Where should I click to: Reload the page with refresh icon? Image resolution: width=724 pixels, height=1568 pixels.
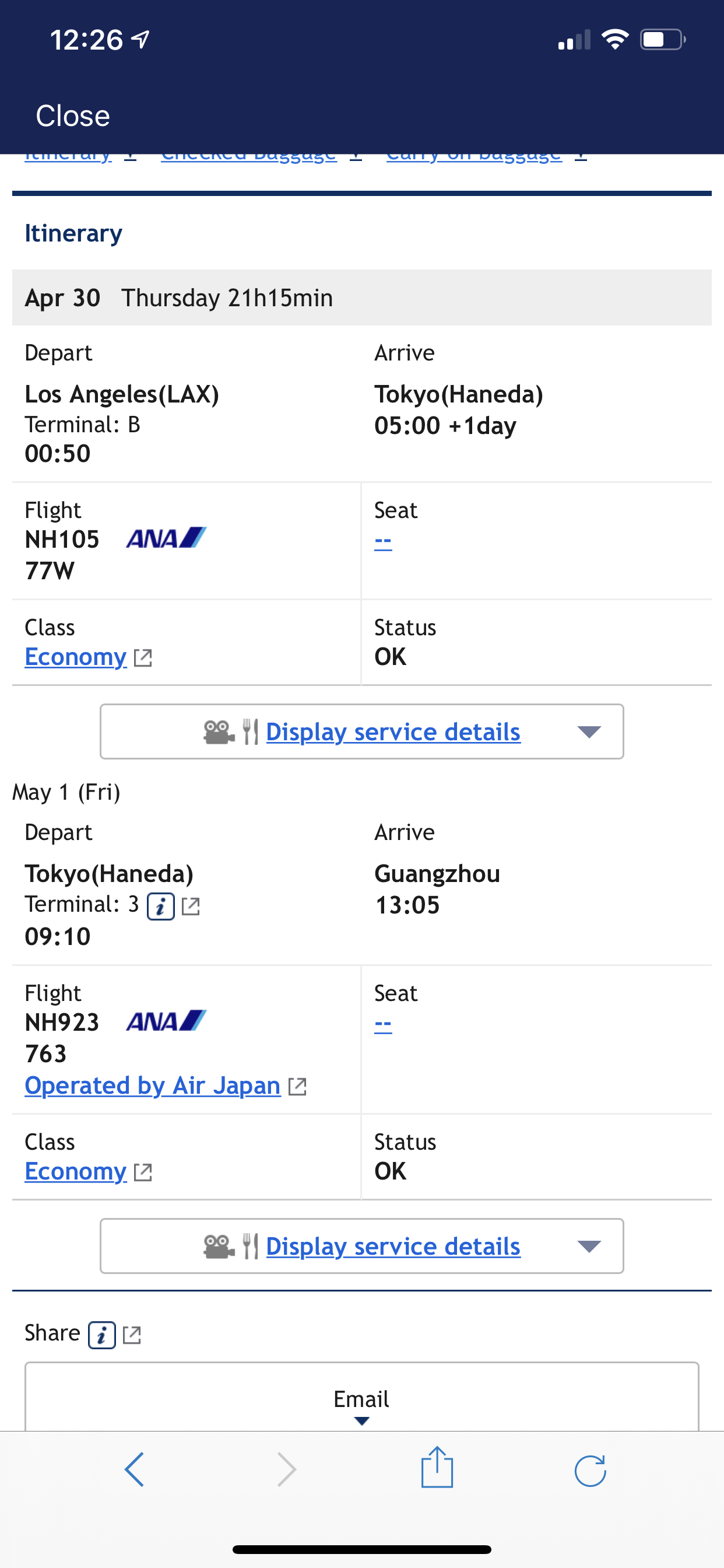click(x=590, y=1471)
